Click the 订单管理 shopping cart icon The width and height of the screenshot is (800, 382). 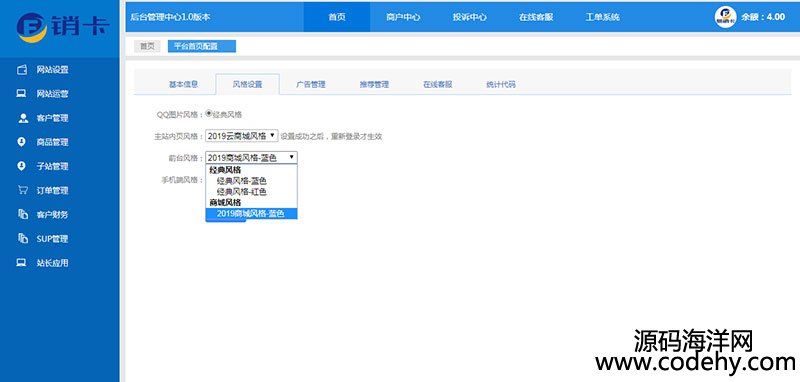click(x=22, y=190)
